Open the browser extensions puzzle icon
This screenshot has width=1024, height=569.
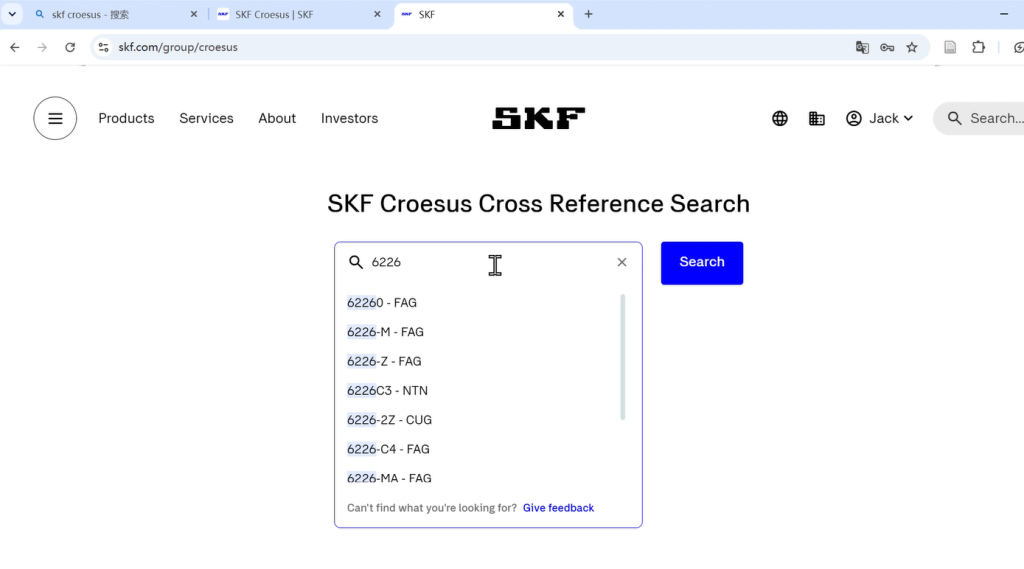point(978,47)
